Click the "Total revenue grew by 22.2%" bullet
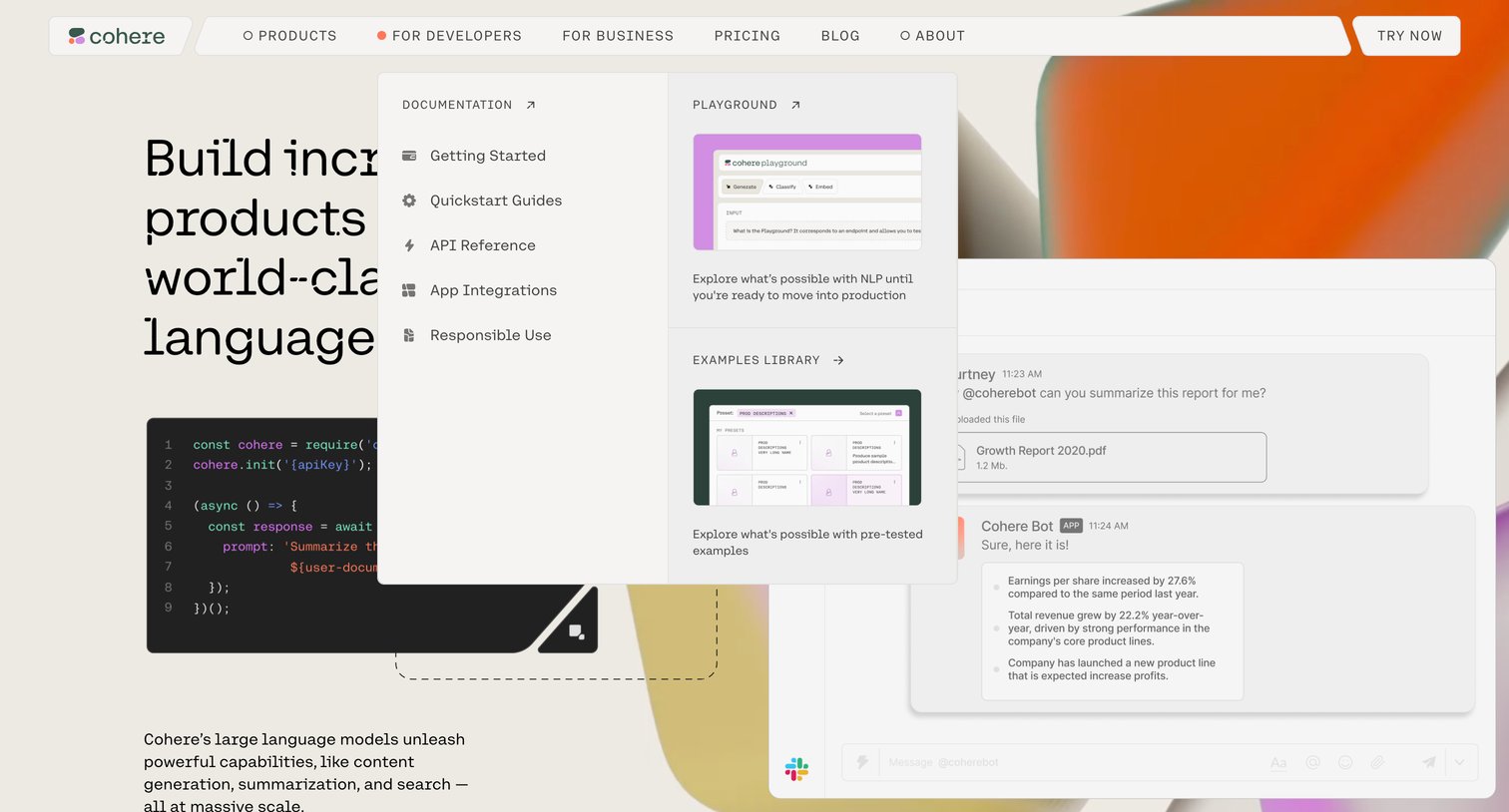This screenshot has height=812, width=1509. pos(1109,628)
